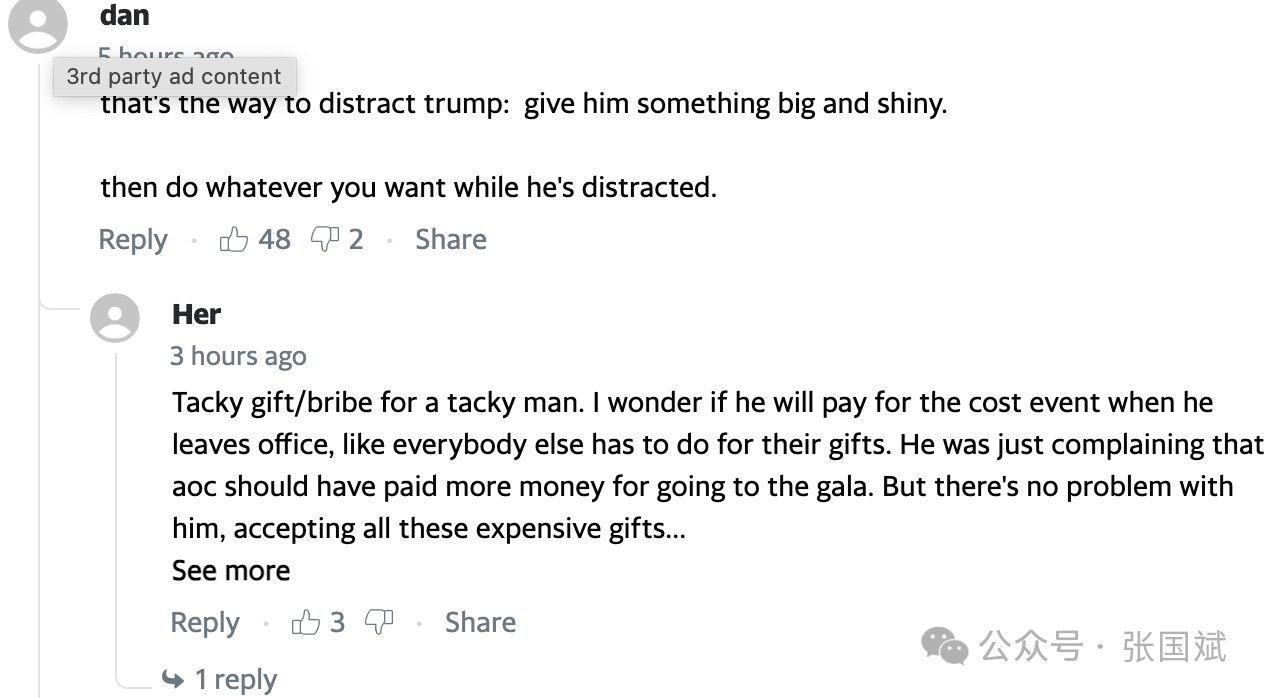Reply to dan's comment

tap(133, 240)
